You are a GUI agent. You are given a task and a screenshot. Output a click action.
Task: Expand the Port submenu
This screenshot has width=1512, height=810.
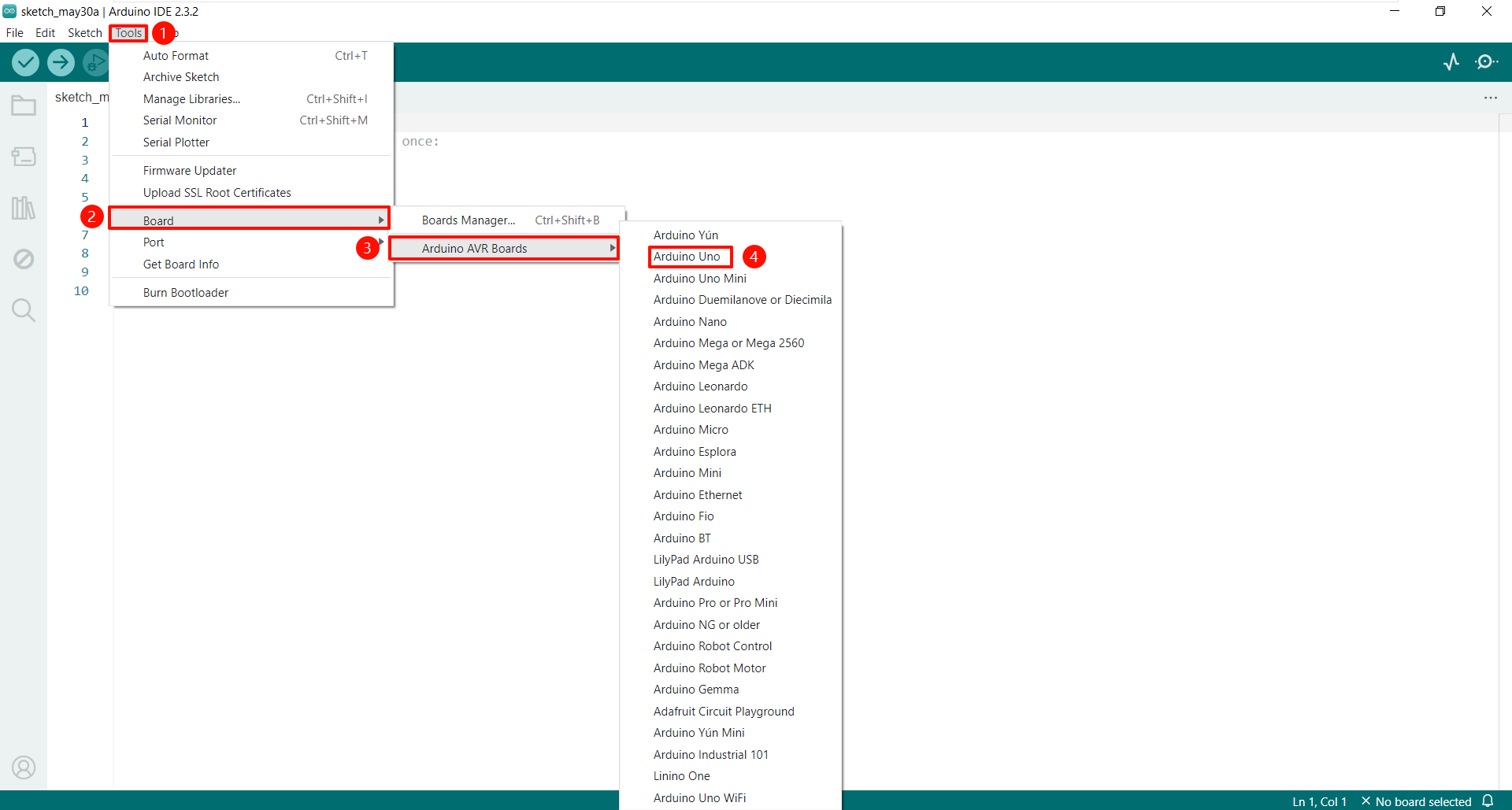[252, 242]
